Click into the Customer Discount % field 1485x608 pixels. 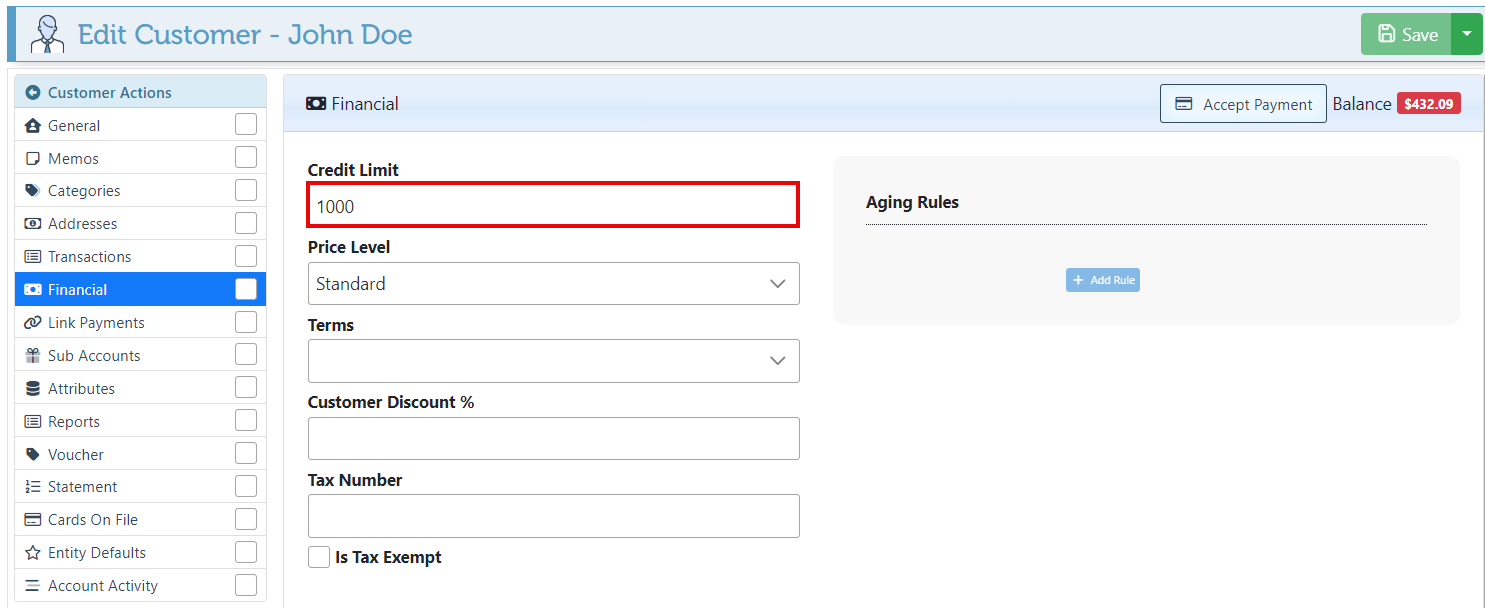coord(553,439)
